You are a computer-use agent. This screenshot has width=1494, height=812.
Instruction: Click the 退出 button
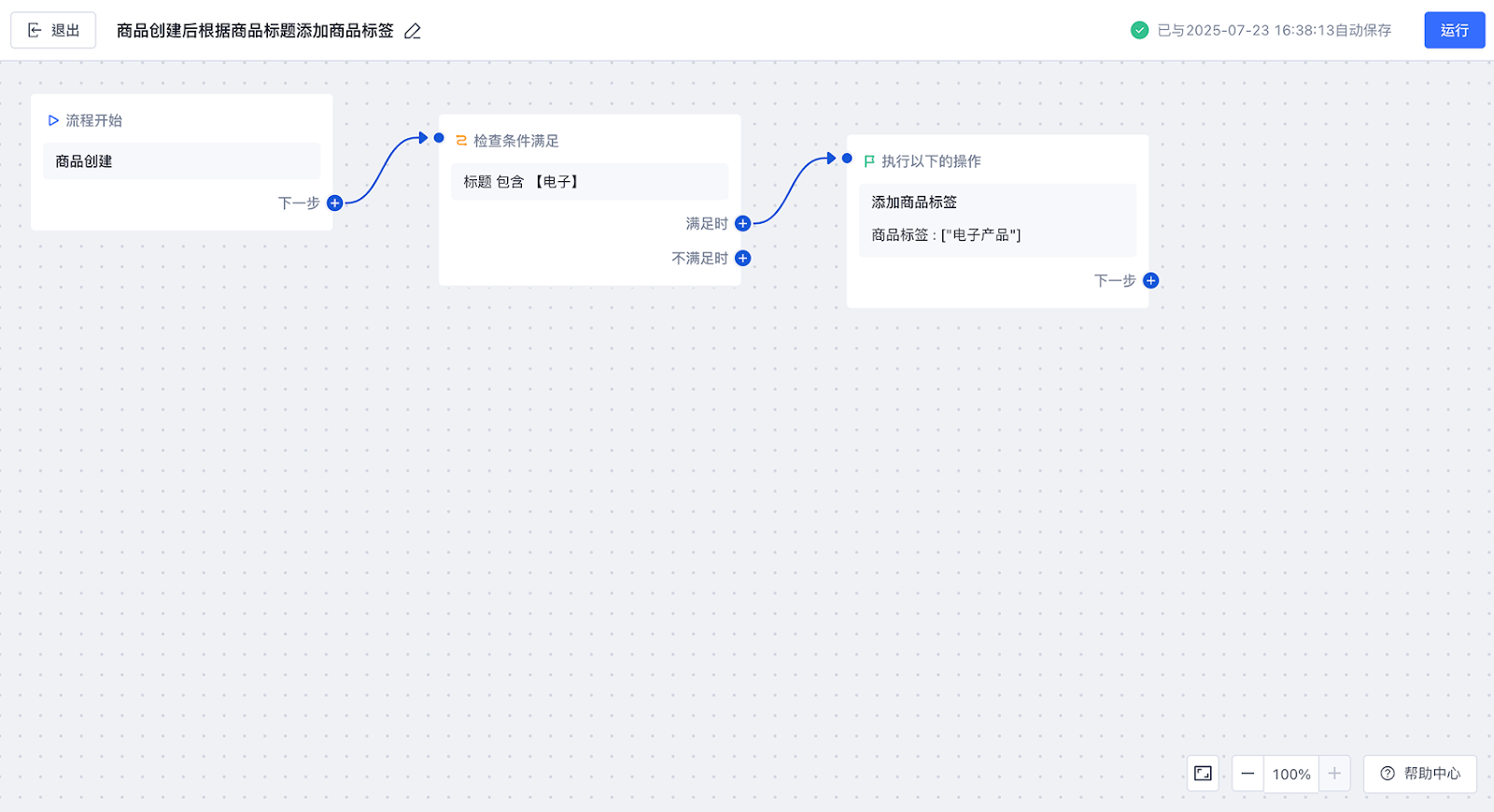click(x=53, y=31)
